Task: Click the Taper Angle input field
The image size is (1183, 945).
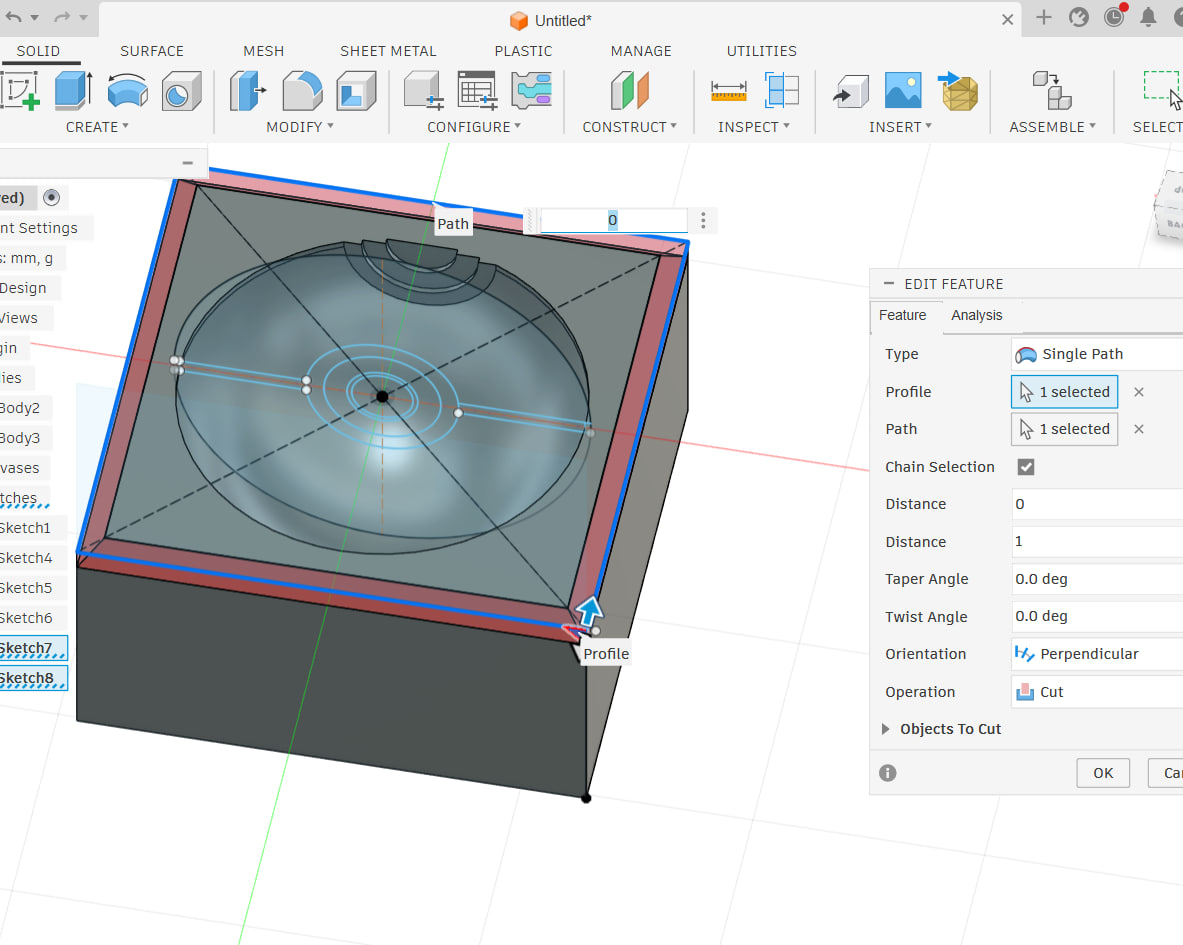Action: point(1097,579)
